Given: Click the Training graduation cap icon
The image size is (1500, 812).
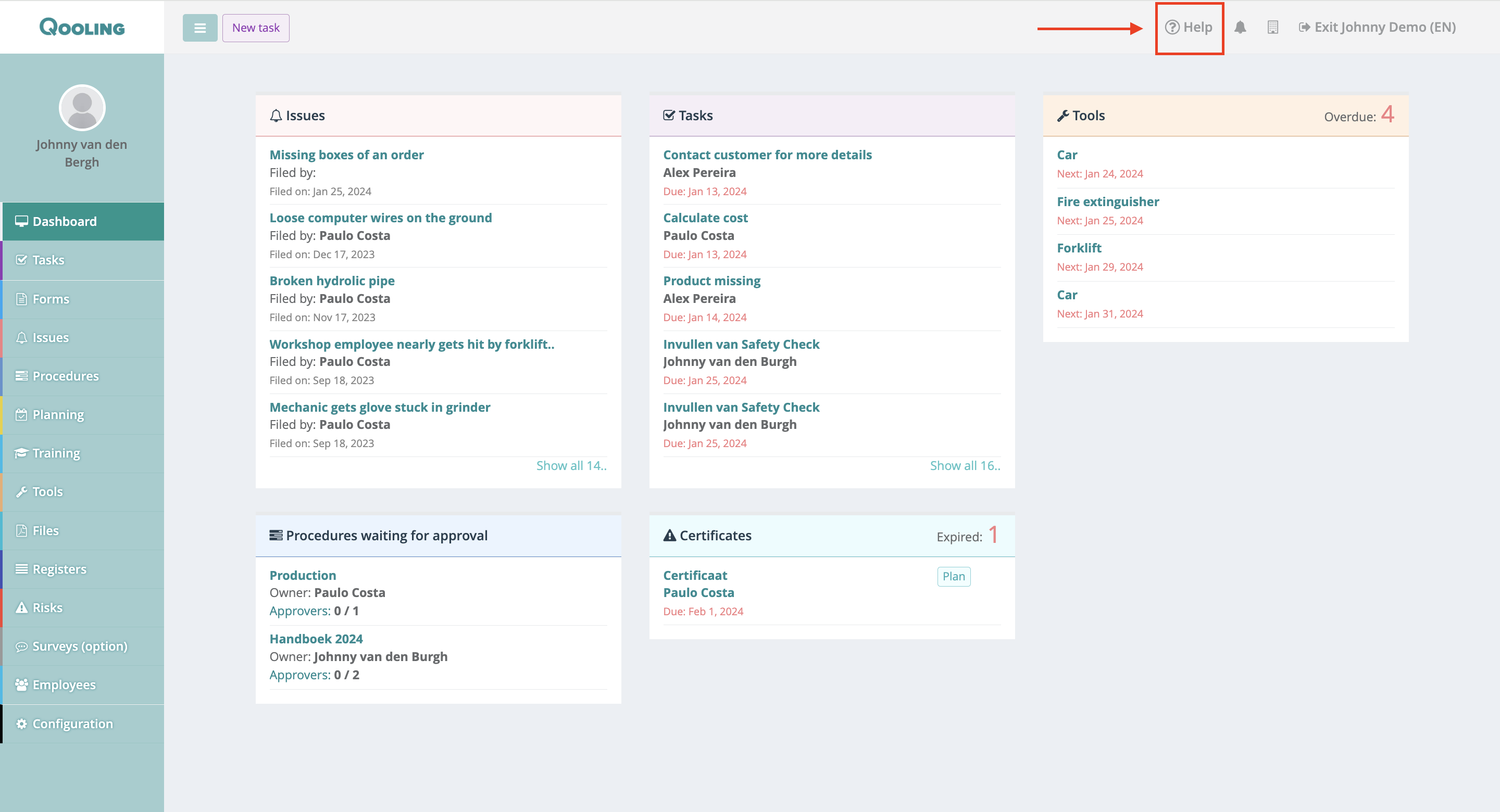Looking at the screenshot, I should click(21, 453).
